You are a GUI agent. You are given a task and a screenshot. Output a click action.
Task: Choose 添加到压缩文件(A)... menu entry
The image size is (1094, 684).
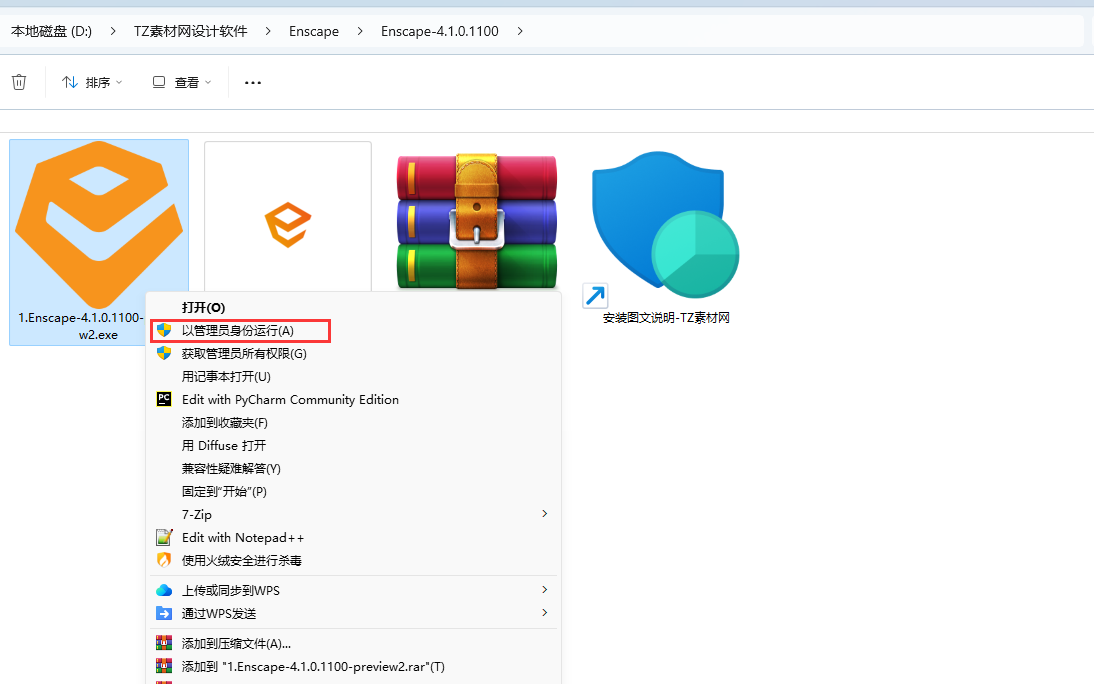click(353, 644)
